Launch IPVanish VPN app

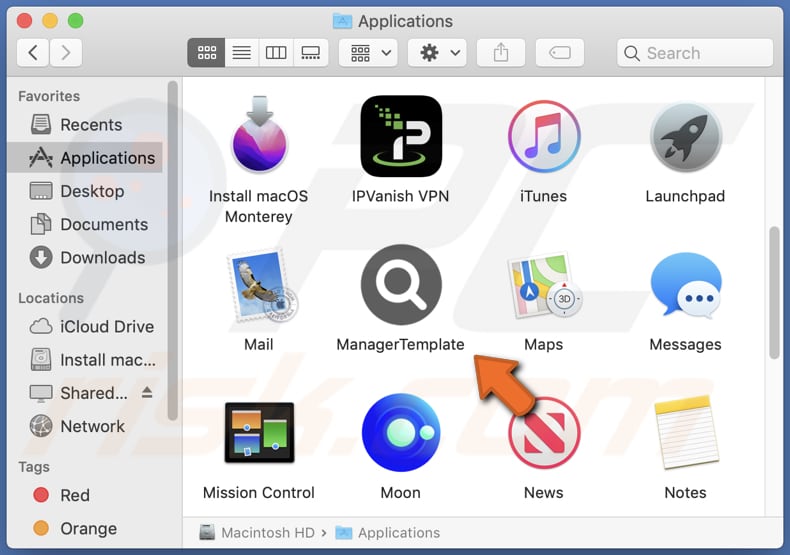401,136
